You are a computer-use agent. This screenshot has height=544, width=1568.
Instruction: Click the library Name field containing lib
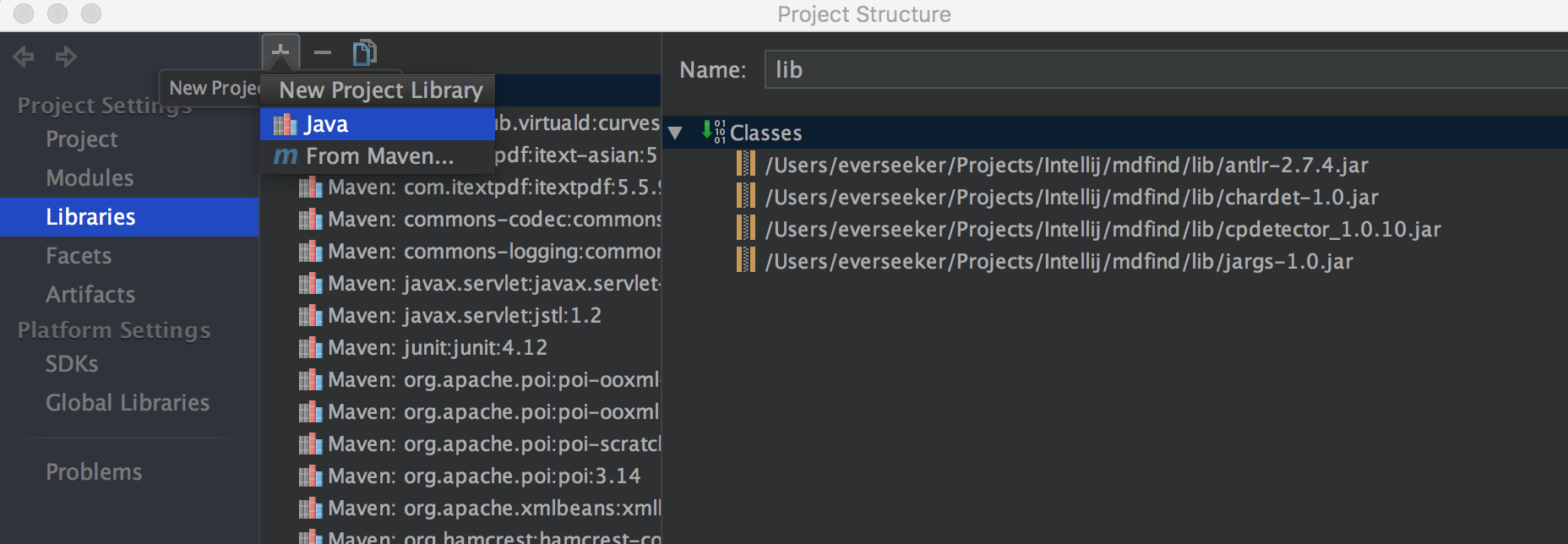(1166, 69)
